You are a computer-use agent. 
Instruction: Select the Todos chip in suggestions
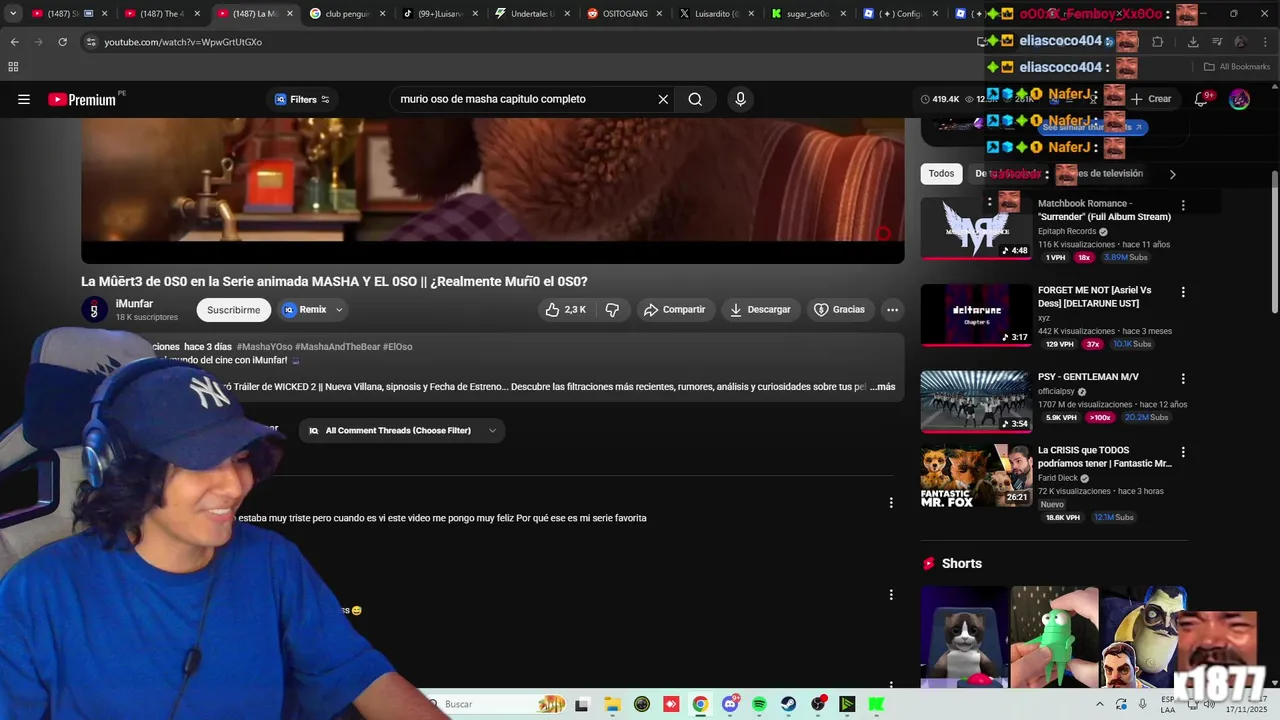(x=941, y=174)
